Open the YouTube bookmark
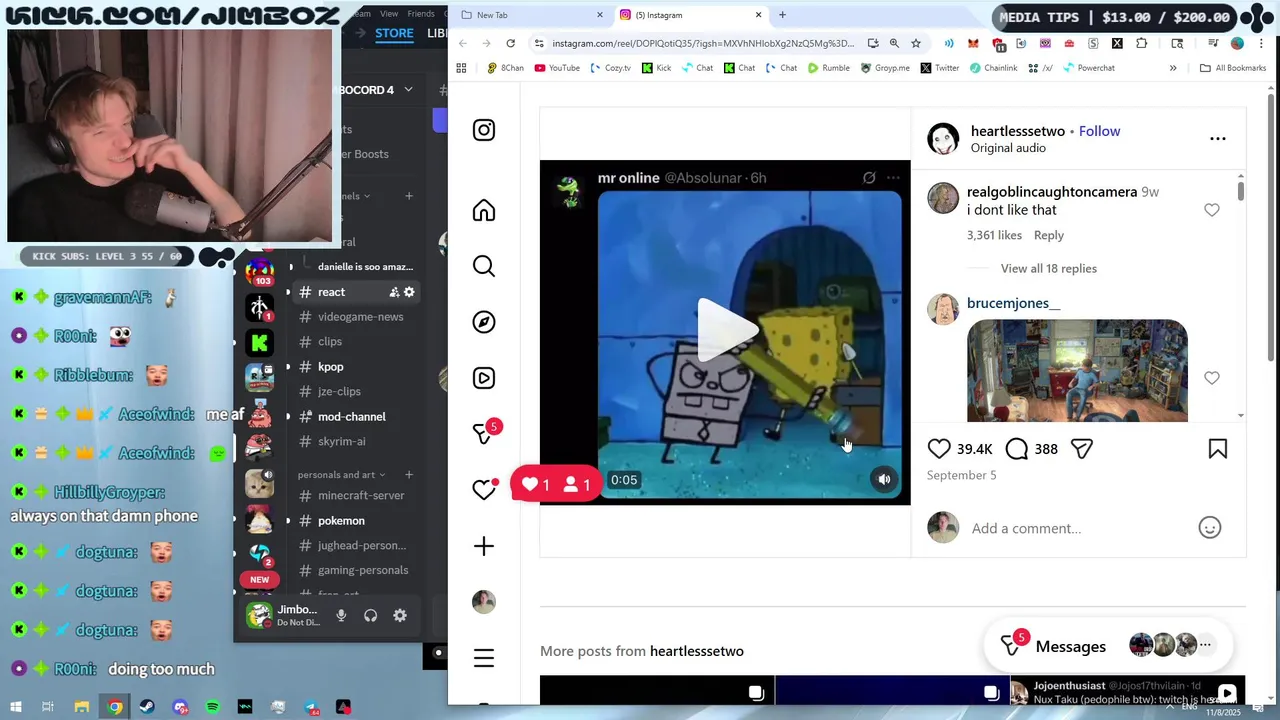This screenshot has height=720, width=1280. 557,68
